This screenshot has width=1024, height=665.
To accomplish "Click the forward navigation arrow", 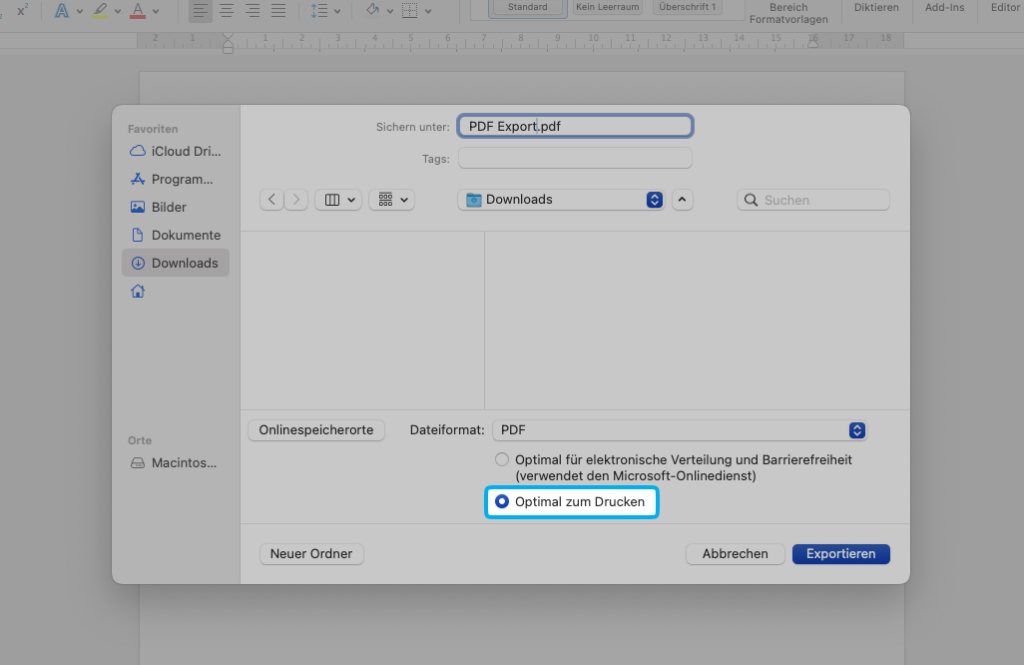I will (296, 200).
